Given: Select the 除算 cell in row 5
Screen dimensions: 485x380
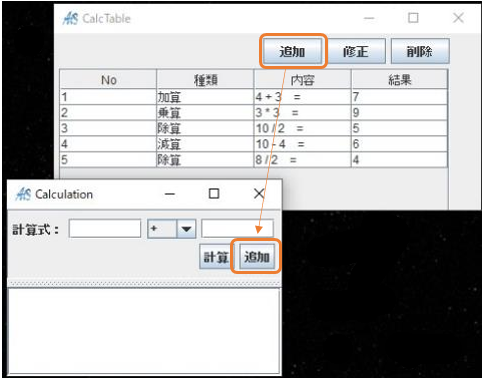Looking at the screenshot, I should [205, 160].
